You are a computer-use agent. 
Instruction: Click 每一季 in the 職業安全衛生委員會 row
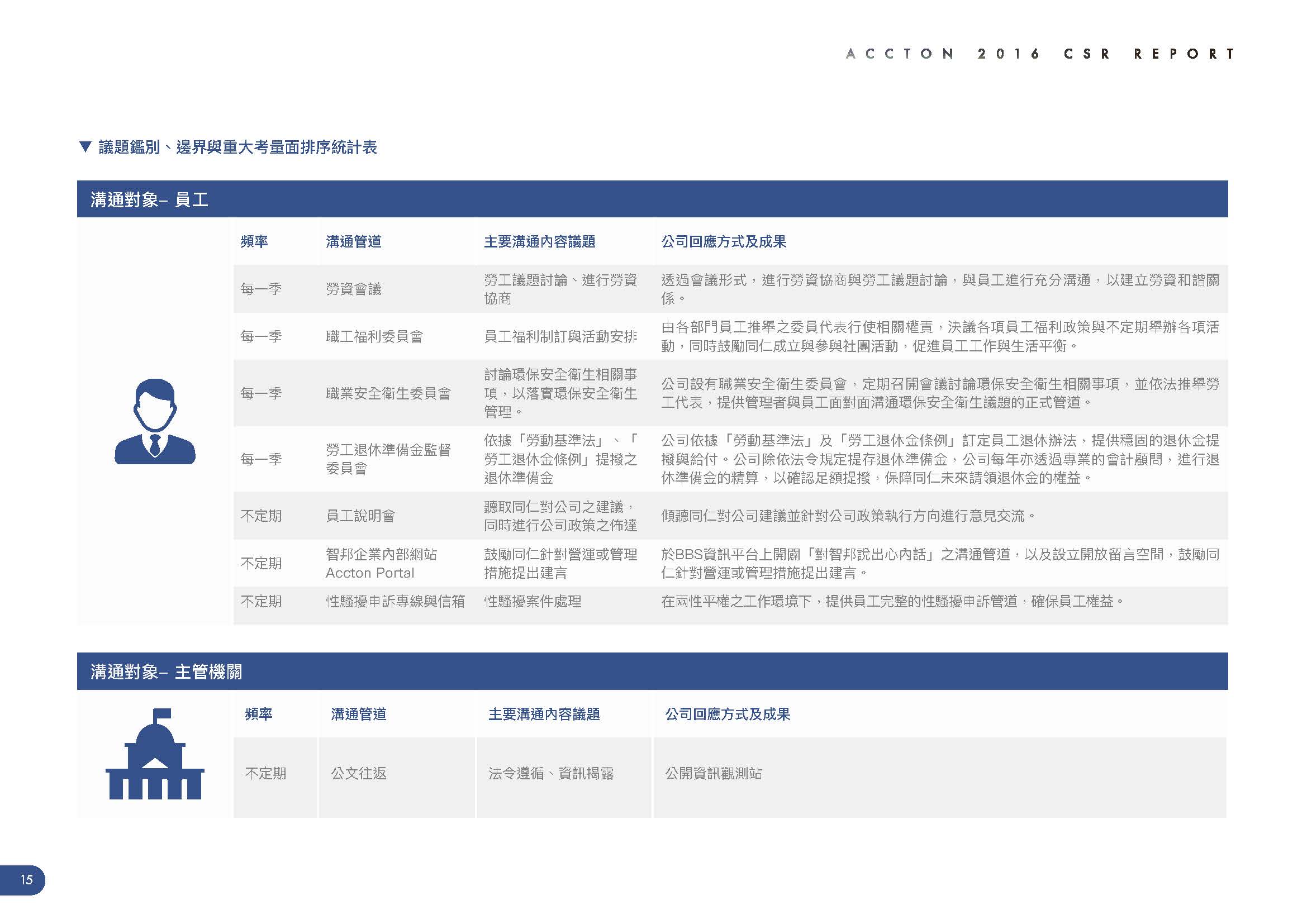(261, 393)
